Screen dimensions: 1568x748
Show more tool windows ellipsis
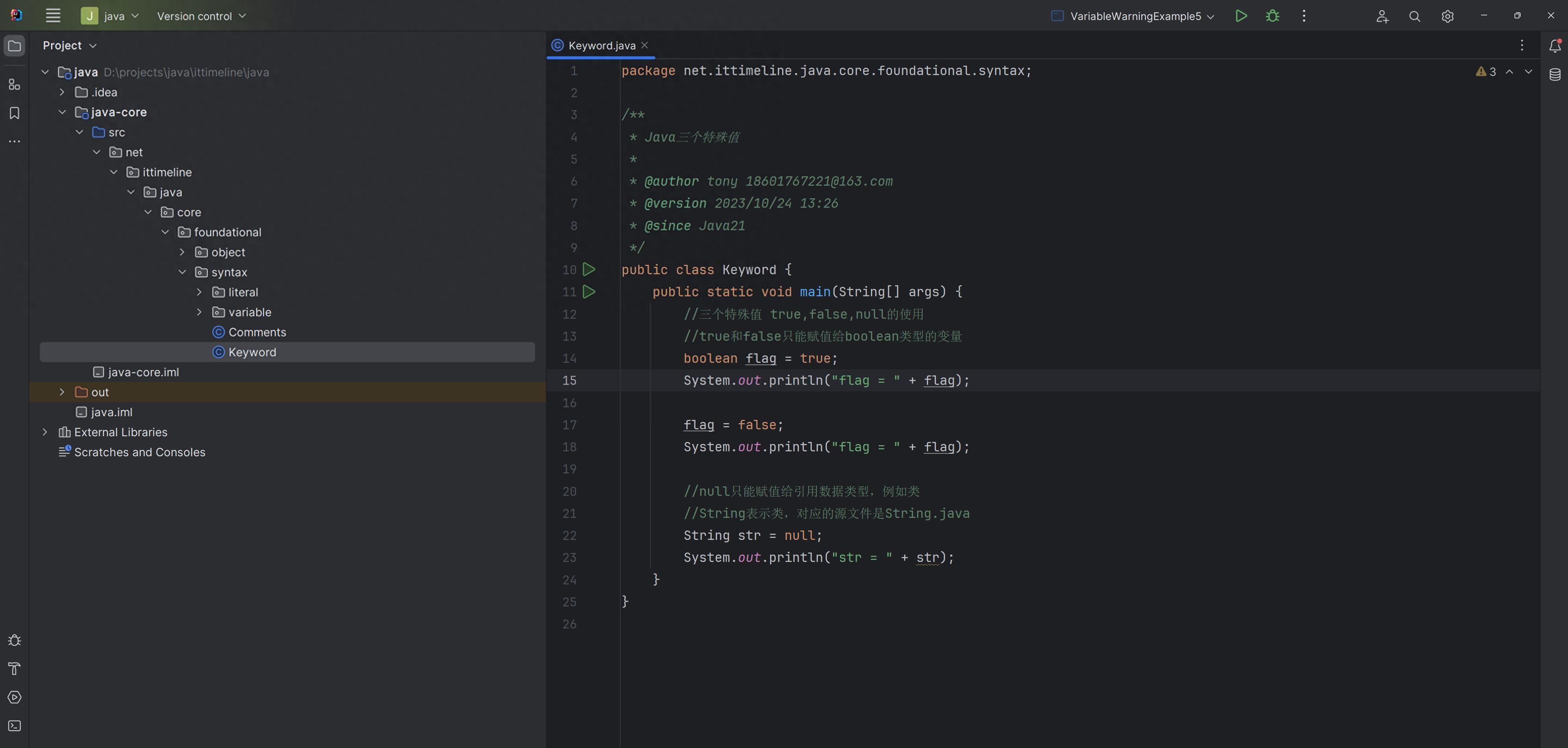tap(15, 142)
